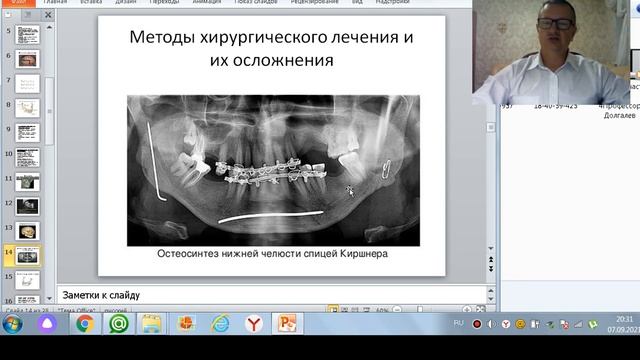640x360 pixels.
Task: Select slide 5 thumbnail
Action: pyautogui.click(x=27, y=35)
